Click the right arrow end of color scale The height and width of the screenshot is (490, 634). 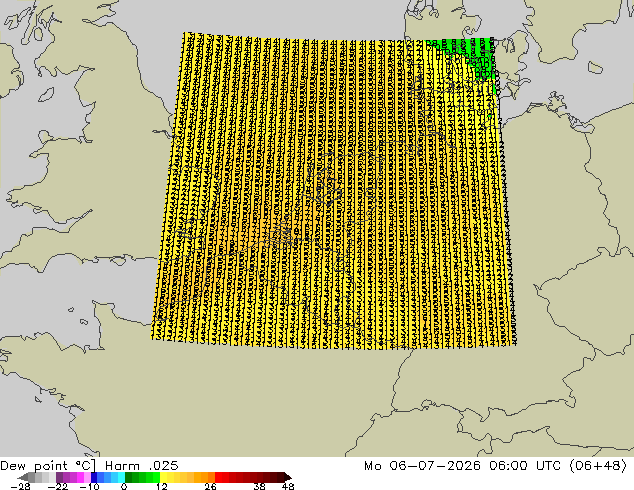point(288,477)
